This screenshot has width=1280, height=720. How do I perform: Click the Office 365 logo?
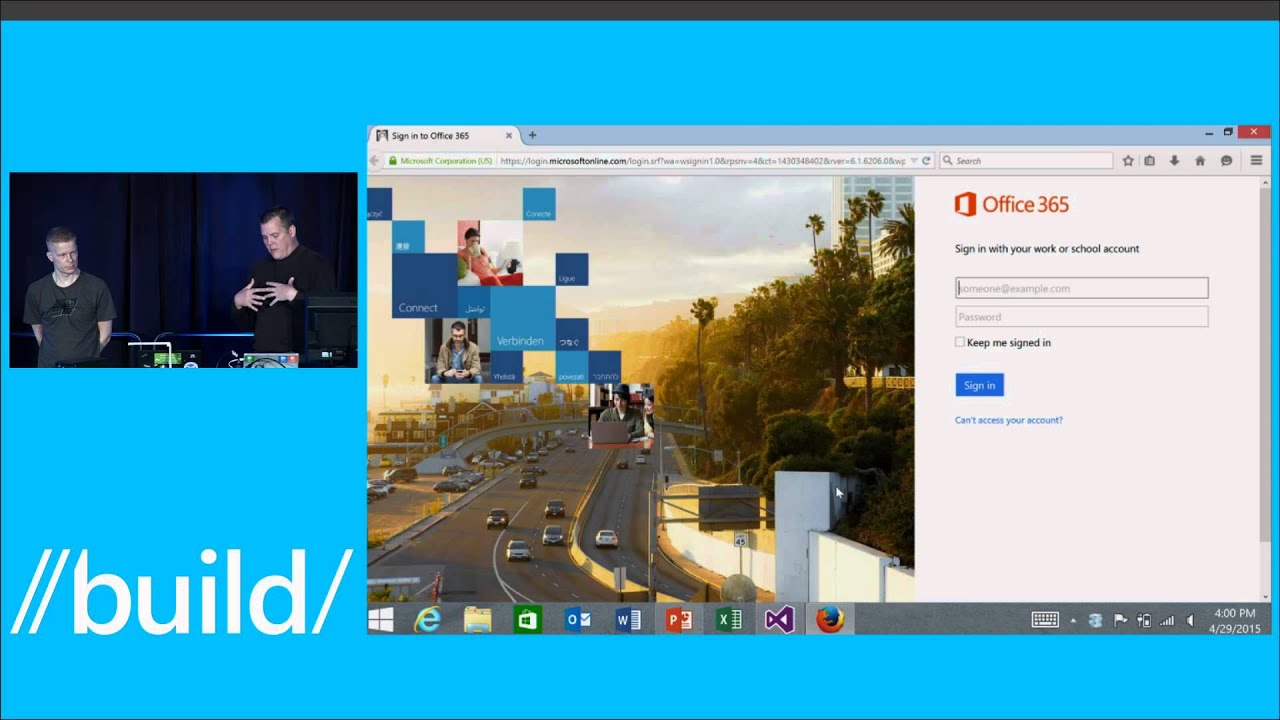point(1012,204)
